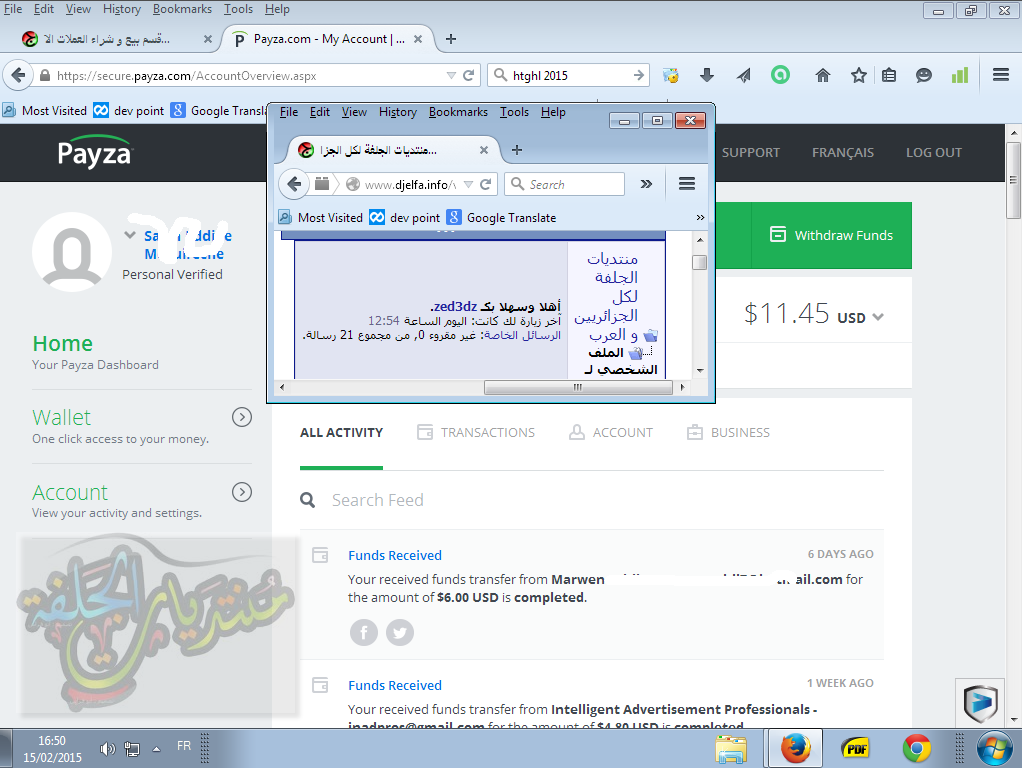The image size is (1022, 768).
Task: Open the Account circled arrow
Action: pyautogui.click(x=242, y=492)
